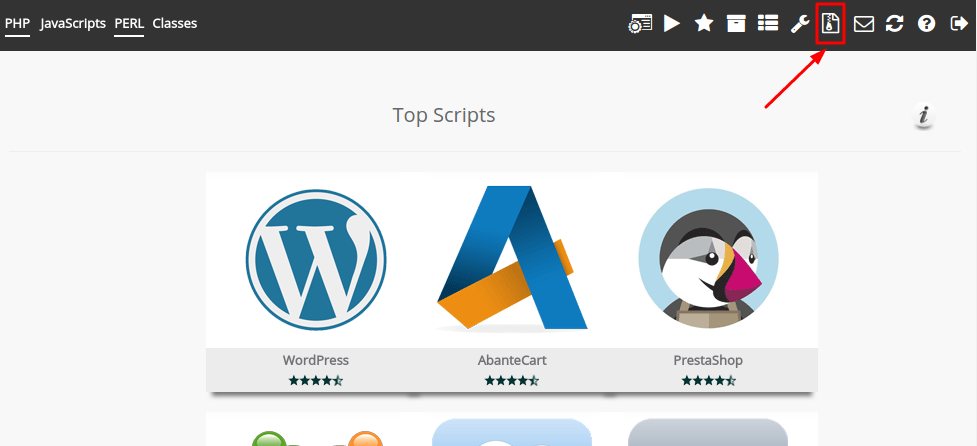This screenshot has width=977, height=446.
Task: Open the task list icon
Action: point(768,24)
